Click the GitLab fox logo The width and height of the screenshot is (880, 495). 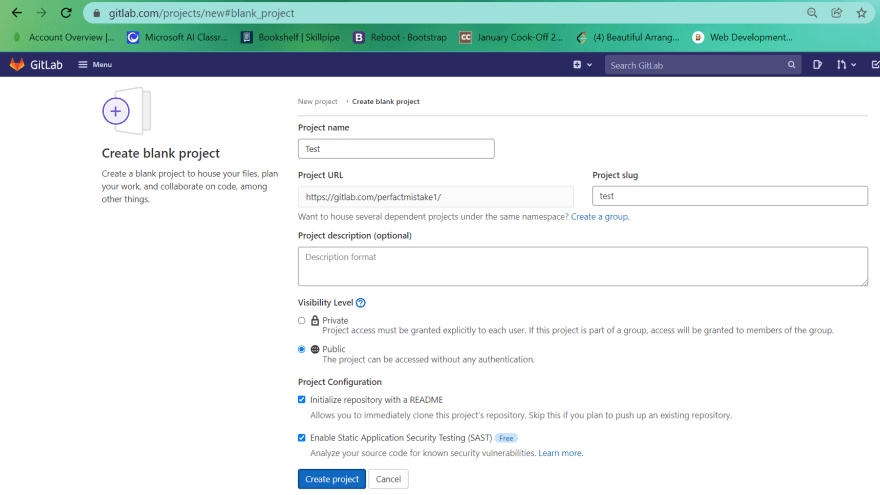(x=17, y=65)
